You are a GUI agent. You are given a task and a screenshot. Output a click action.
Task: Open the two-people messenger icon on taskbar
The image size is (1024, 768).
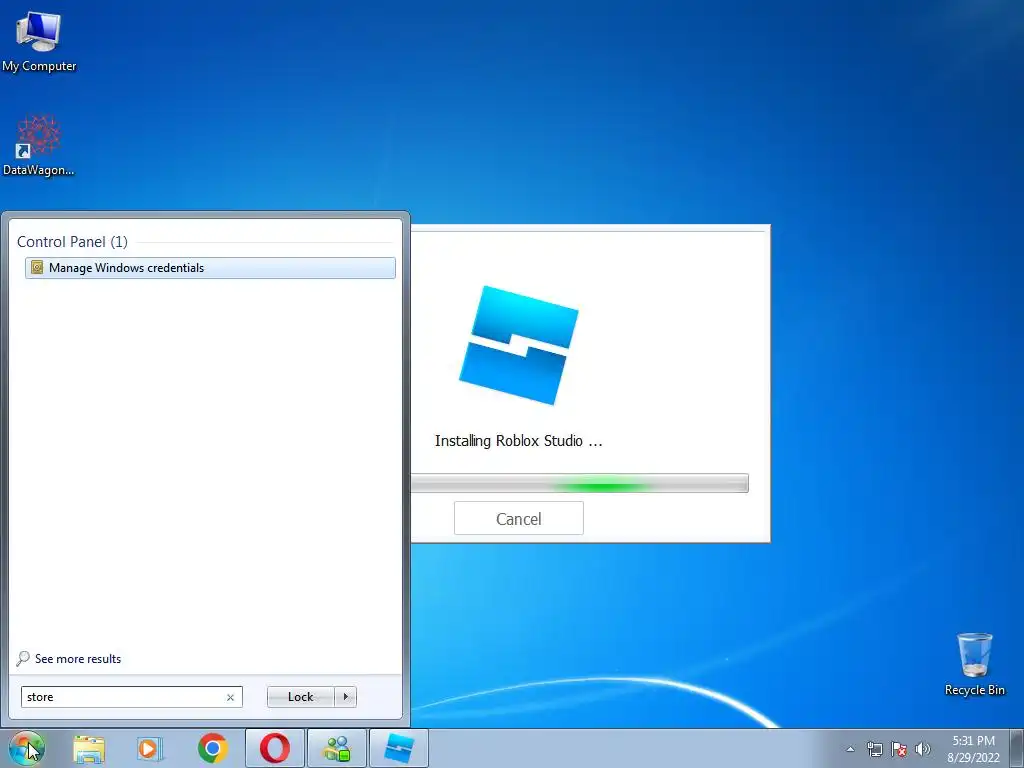(x=337, y=748)
